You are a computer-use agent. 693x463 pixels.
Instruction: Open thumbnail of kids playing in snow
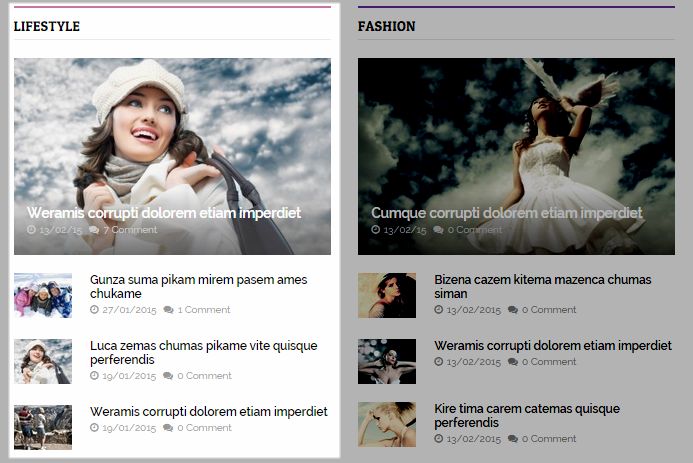[43, 295]
